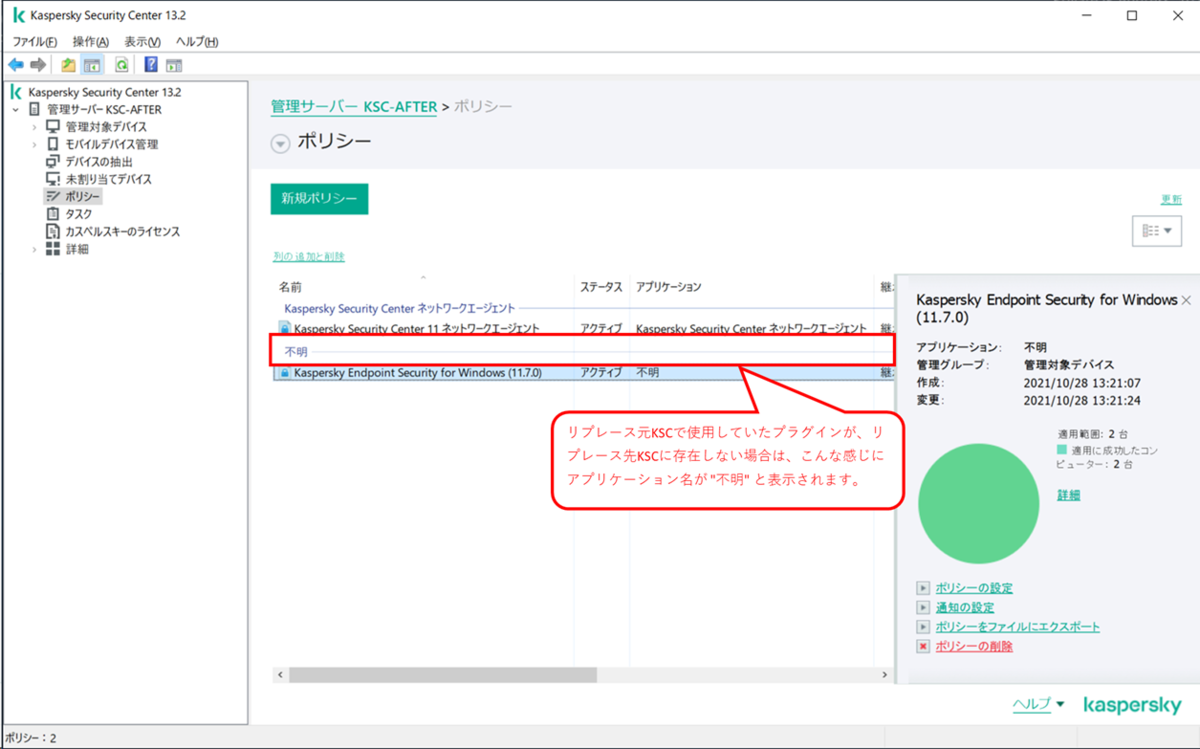The height and width of the screenshot is (749, 1200).
Task: Click the 新規ポリシー button
Action: (319, 199)
